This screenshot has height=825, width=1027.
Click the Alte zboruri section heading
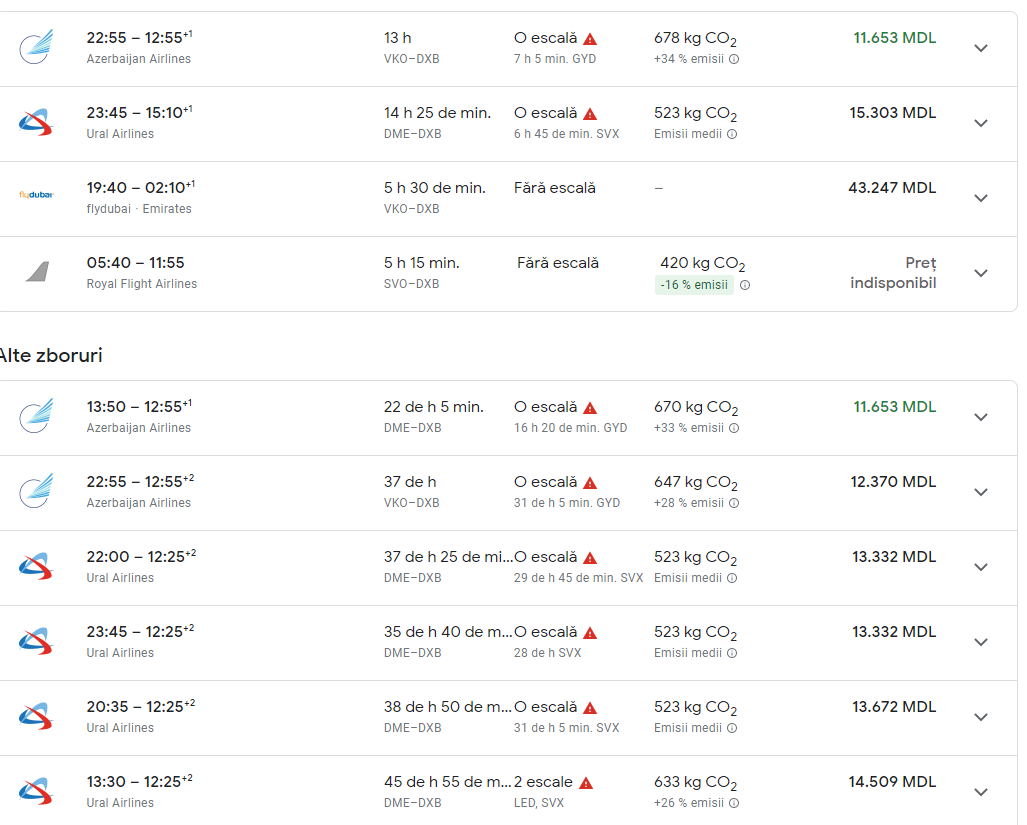coord(51,355)
